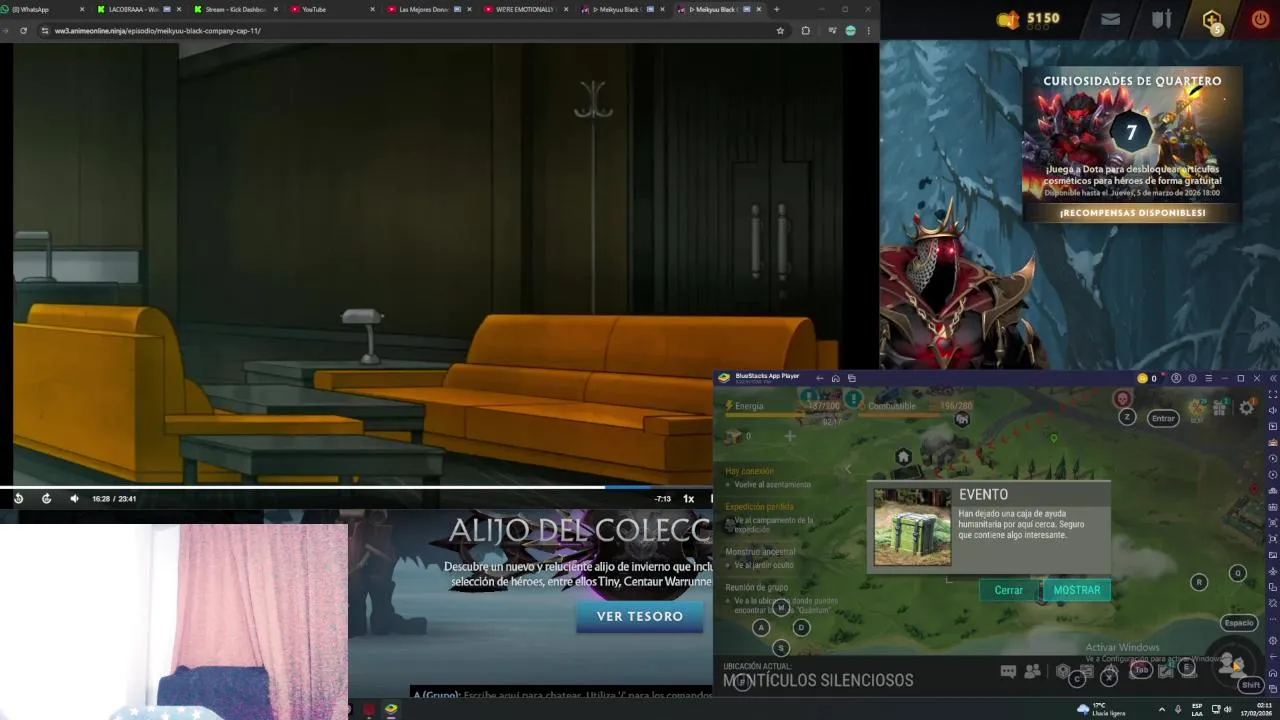Open the 1x playback speed selector
Viewport: 1280px width, 720px height.
pyautogui.click(x=688, y=498)
